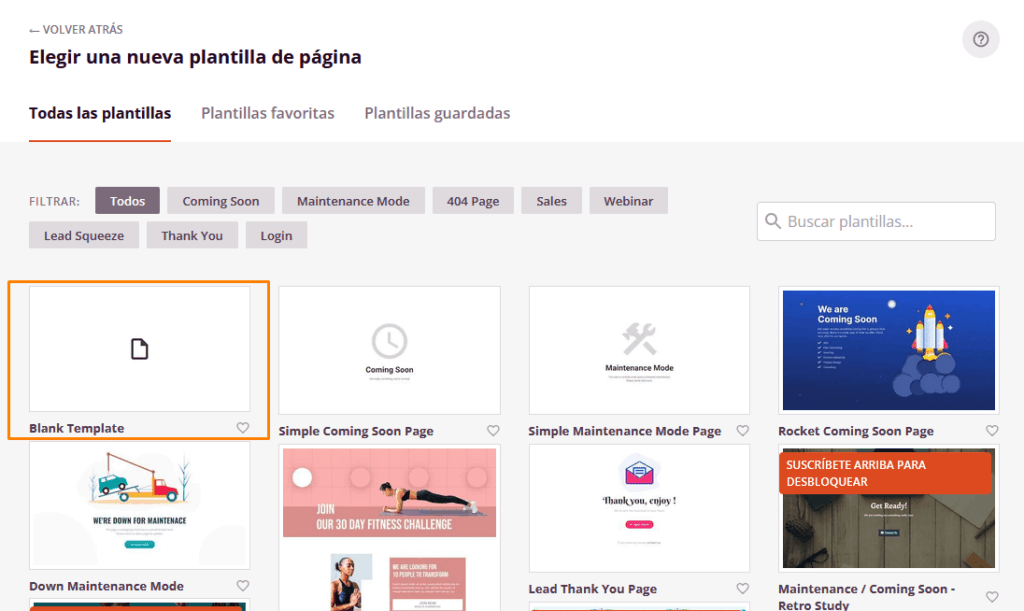Select the Thank You filter button
1024x611 pixels.
click(192, 234)
